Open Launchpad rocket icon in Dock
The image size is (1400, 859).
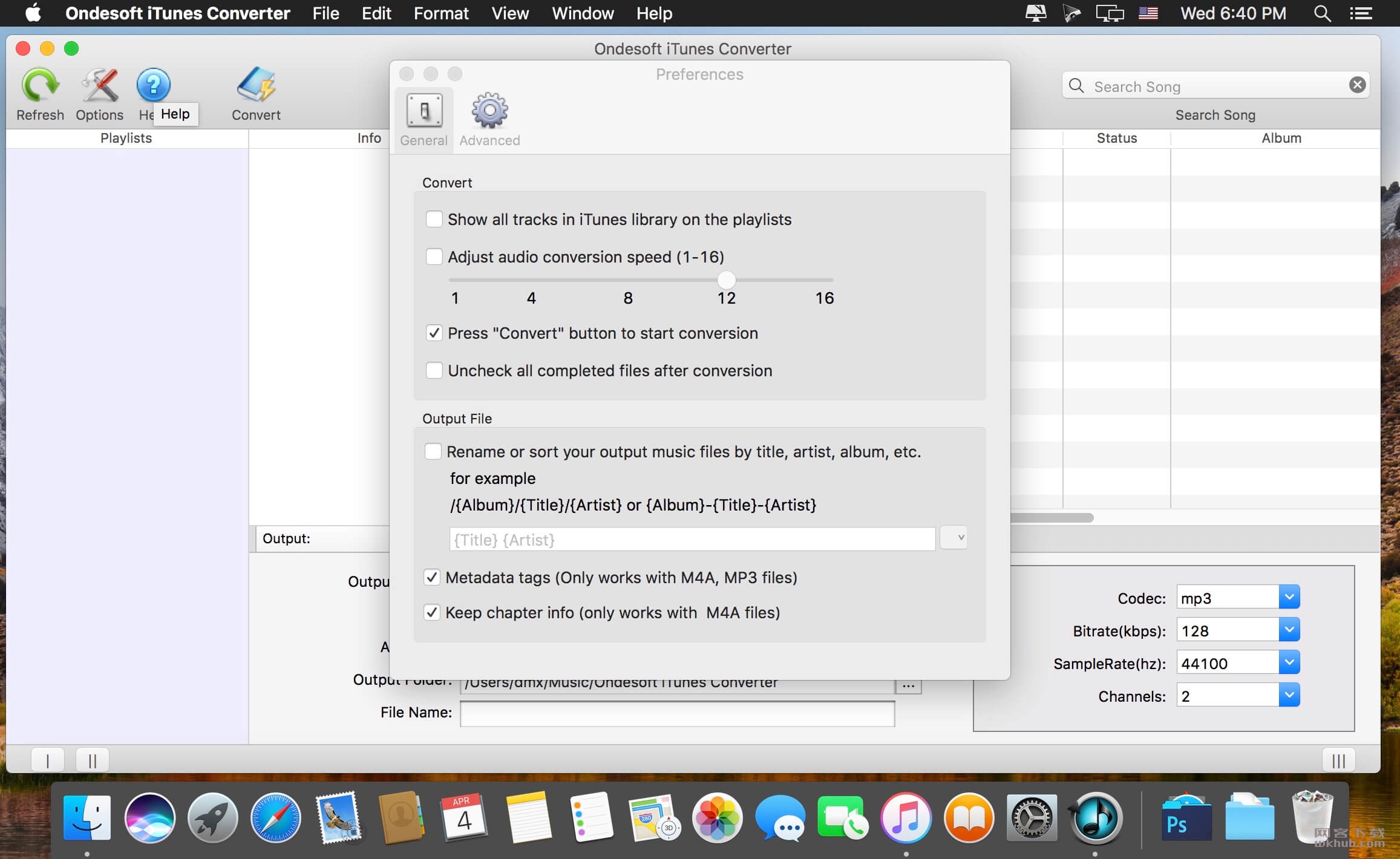(212, 818)
